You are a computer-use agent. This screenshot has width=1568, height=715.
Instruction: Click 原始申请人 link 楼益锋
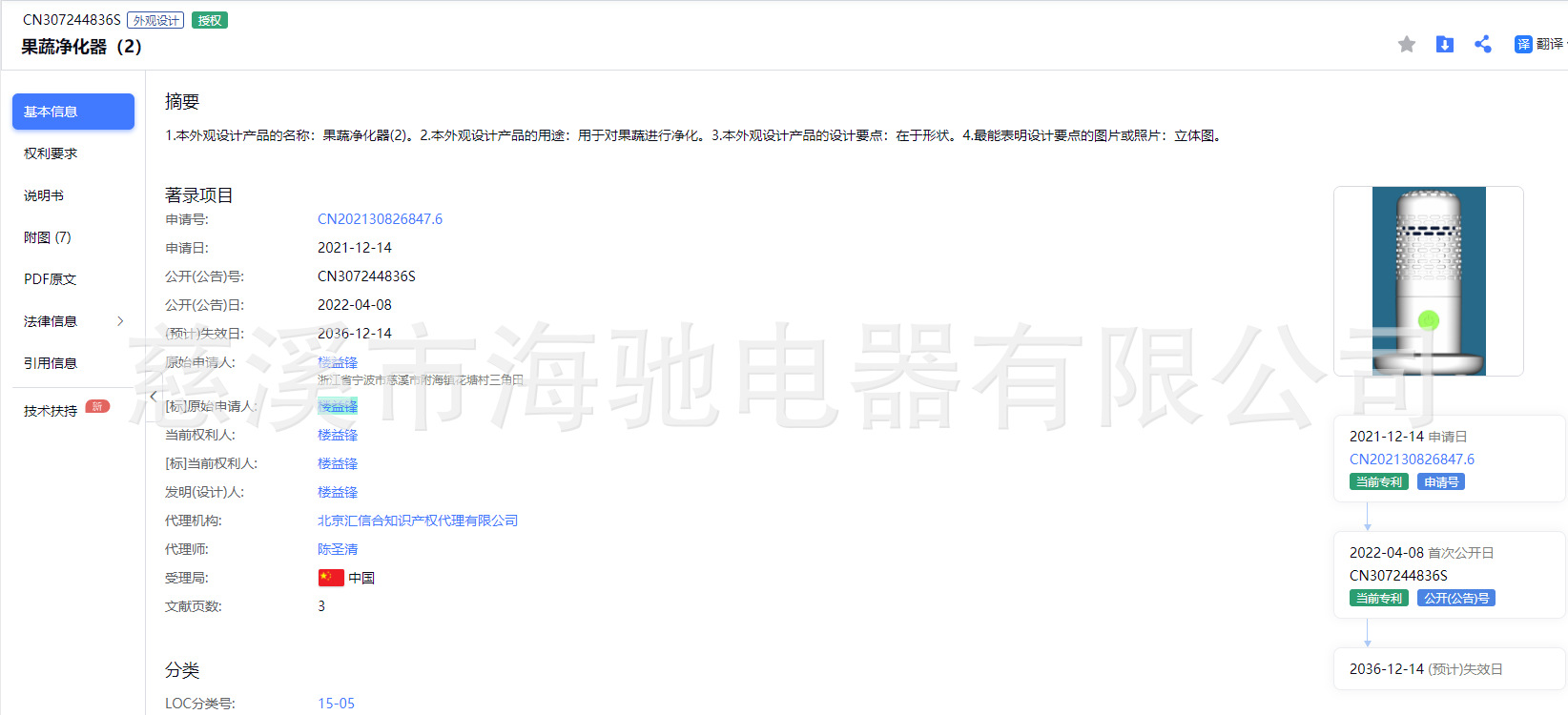click(338, 362)
